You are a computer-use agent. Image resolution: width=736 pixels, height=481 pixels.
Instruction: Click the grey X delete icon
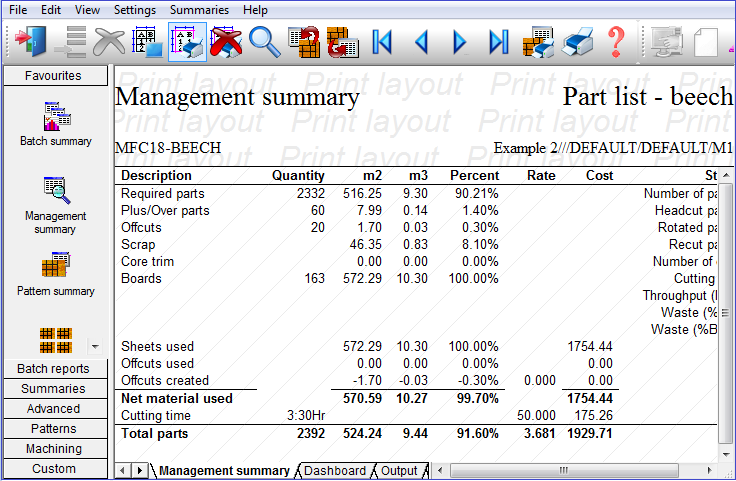point(109,42)
